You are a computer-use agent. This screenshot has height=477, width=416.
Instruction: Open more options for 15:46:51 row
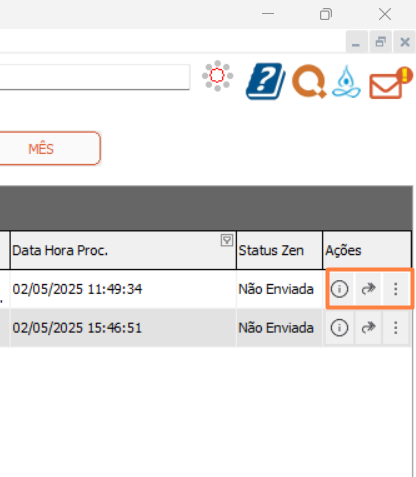pos(396,328)
